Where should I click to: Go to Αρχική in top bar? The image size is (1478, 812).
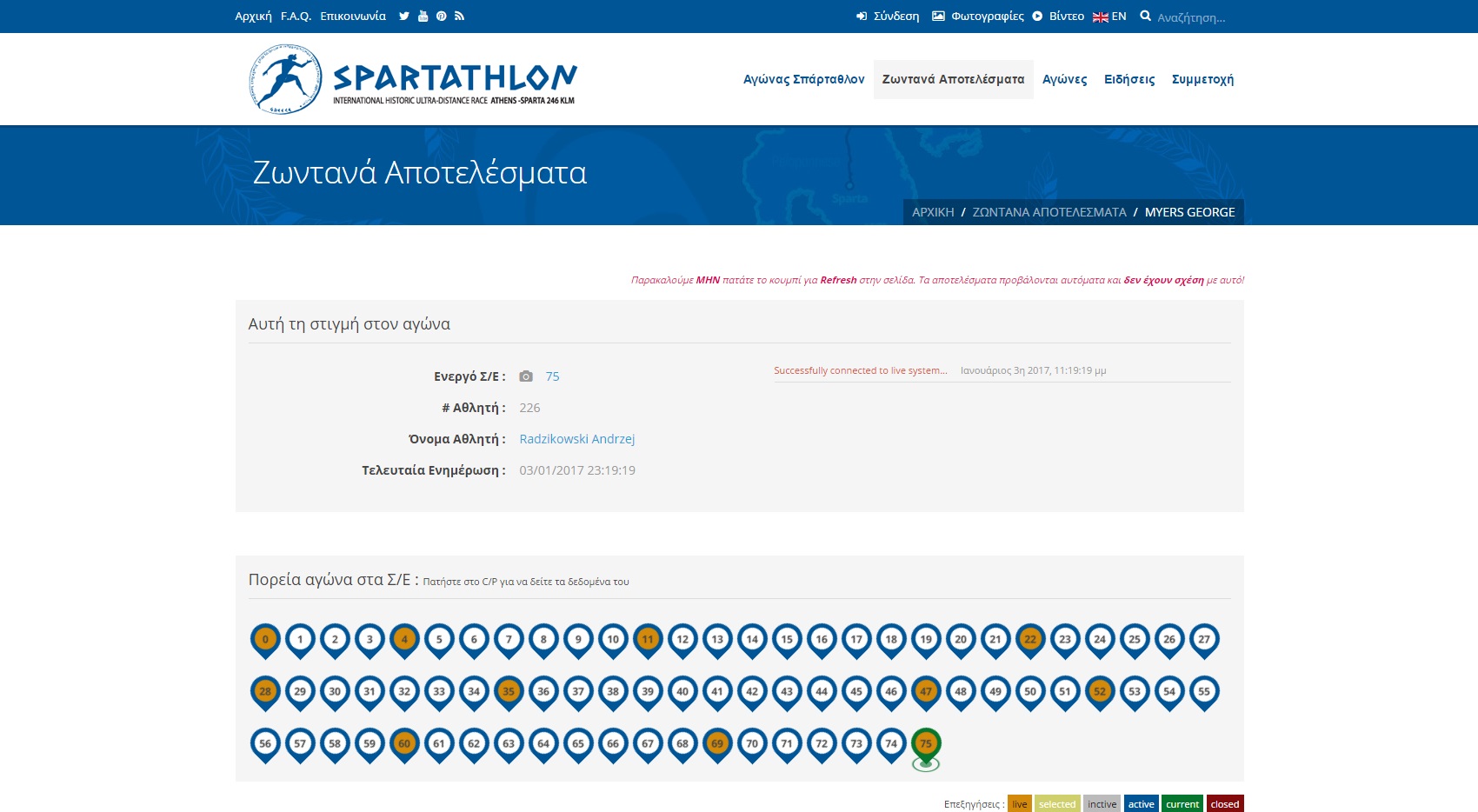point(253,16)
